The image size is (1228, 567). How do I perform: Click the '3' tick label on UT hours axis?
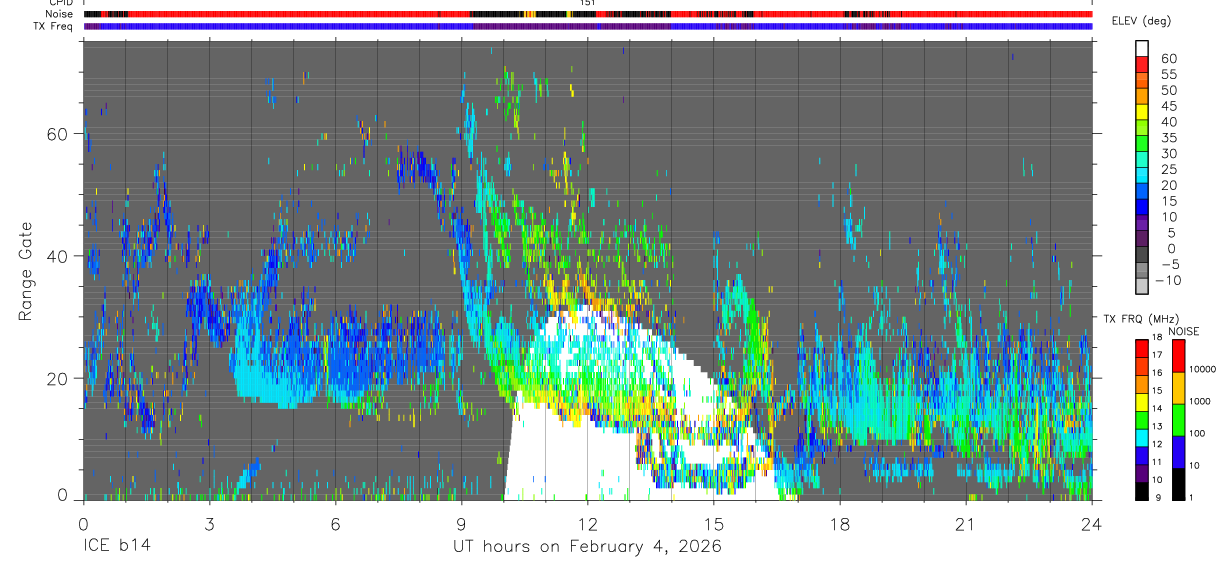tap(209, 524)
